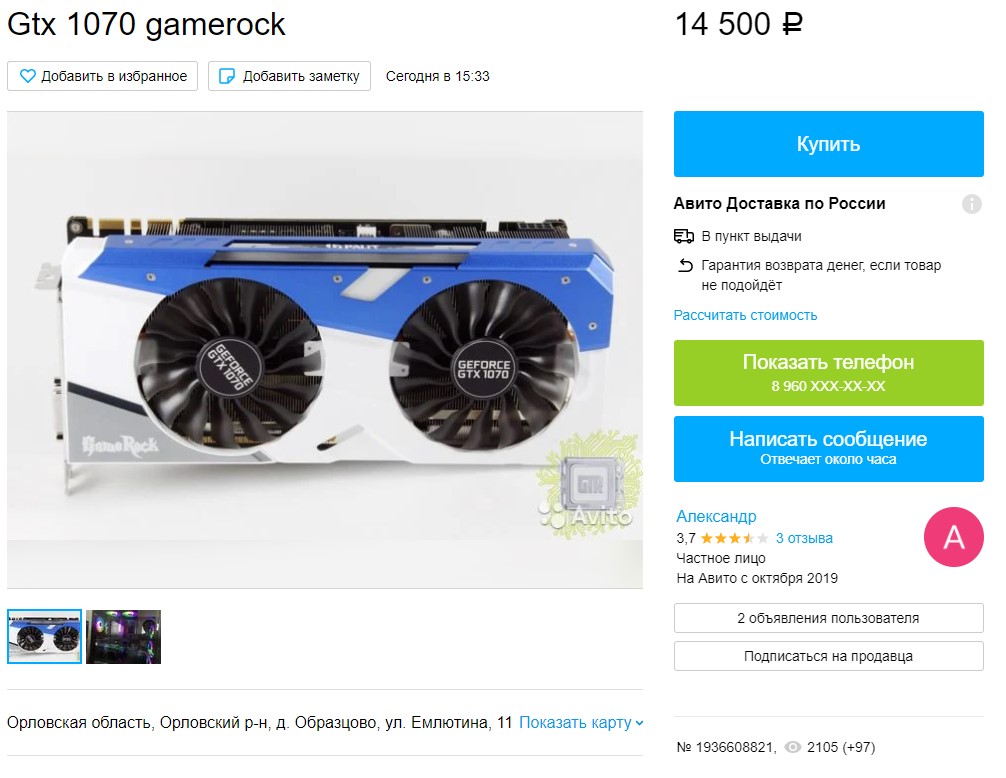Click the eye views icon next to 2105
Image resolution: width=1006 pixels, height=778 pixels.
pos(793,747)
